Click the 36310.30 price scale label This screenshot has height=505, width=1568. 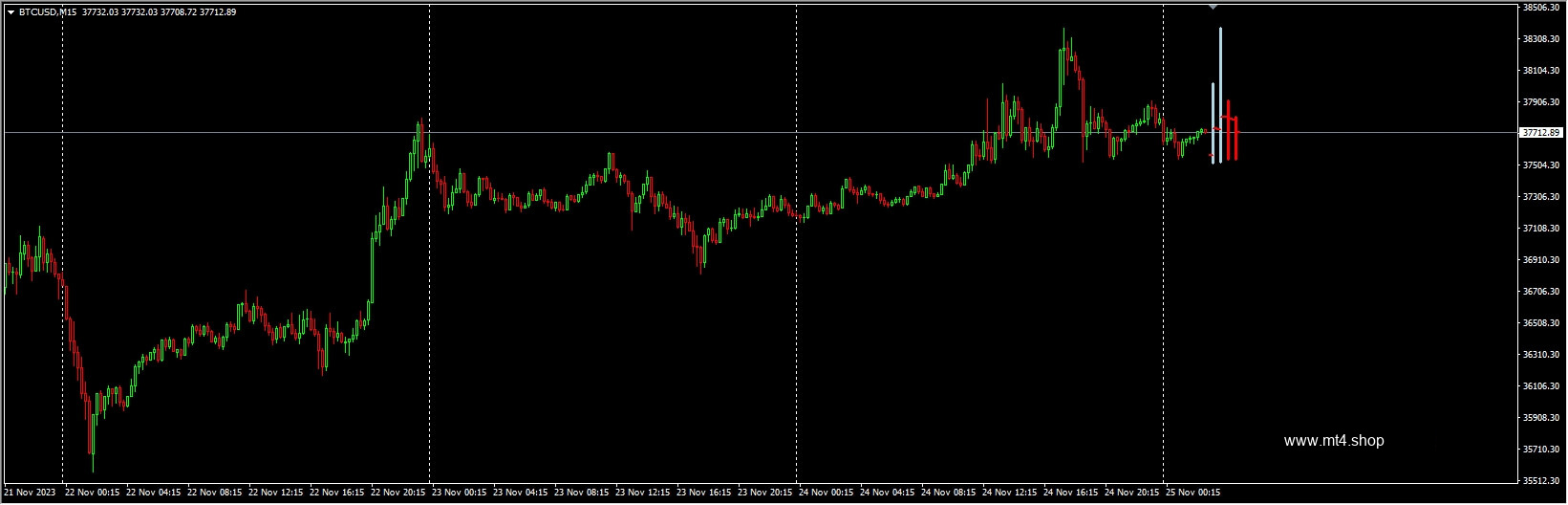click(x=1541, y=355)
